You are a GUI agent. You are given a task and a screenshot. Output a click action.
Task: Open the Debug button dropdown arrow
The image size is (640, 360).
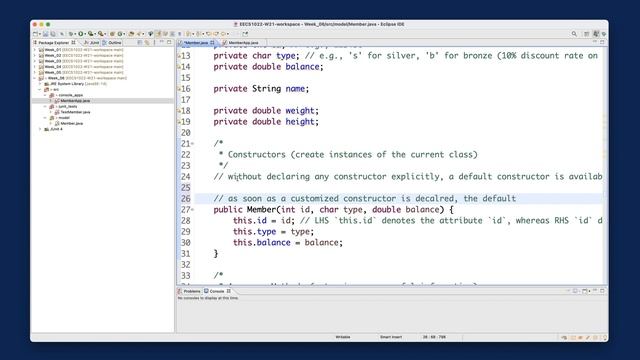(x=75, y=34)
